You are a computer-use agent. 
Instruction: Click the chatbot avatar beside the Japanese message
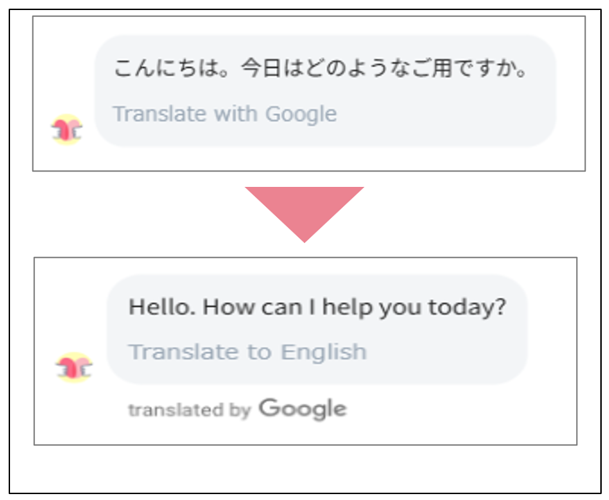(x=67, y=129)
